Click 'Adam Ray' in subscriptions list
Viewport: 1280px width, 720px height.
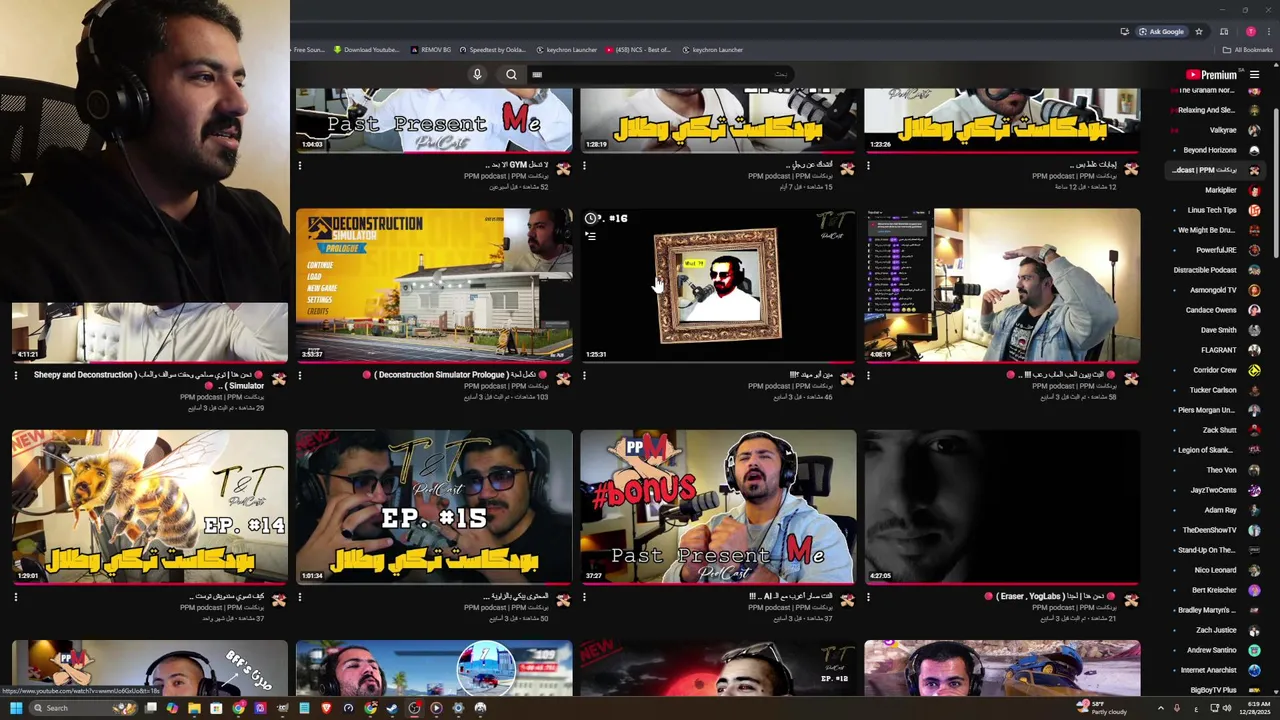point(1220,510)
